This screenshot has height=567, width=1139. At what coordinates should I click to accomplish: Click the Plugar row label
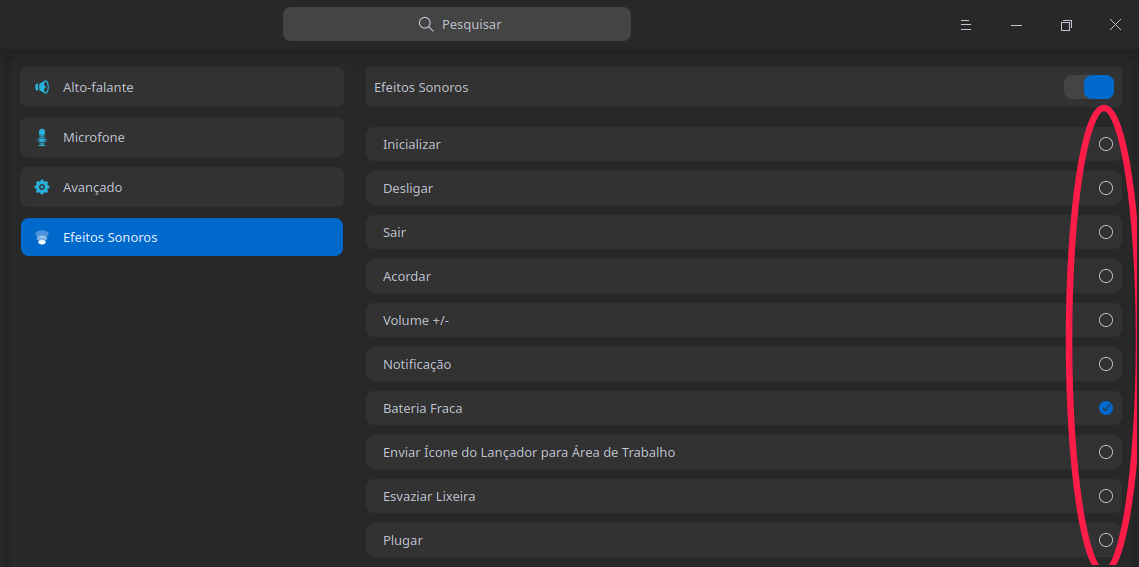(x=402, y=541)
